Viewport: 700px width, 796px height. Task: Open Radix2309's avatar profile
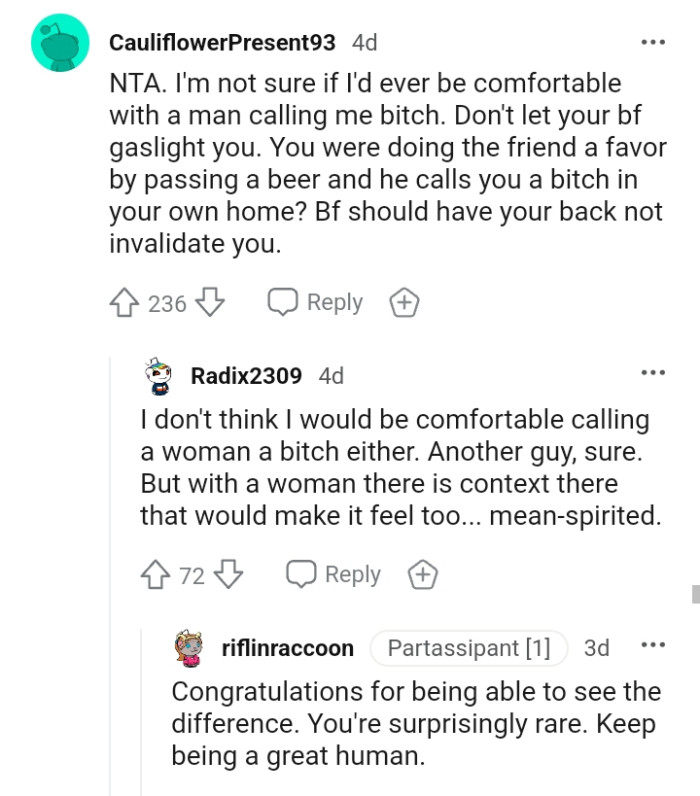(x=157, y=377)
